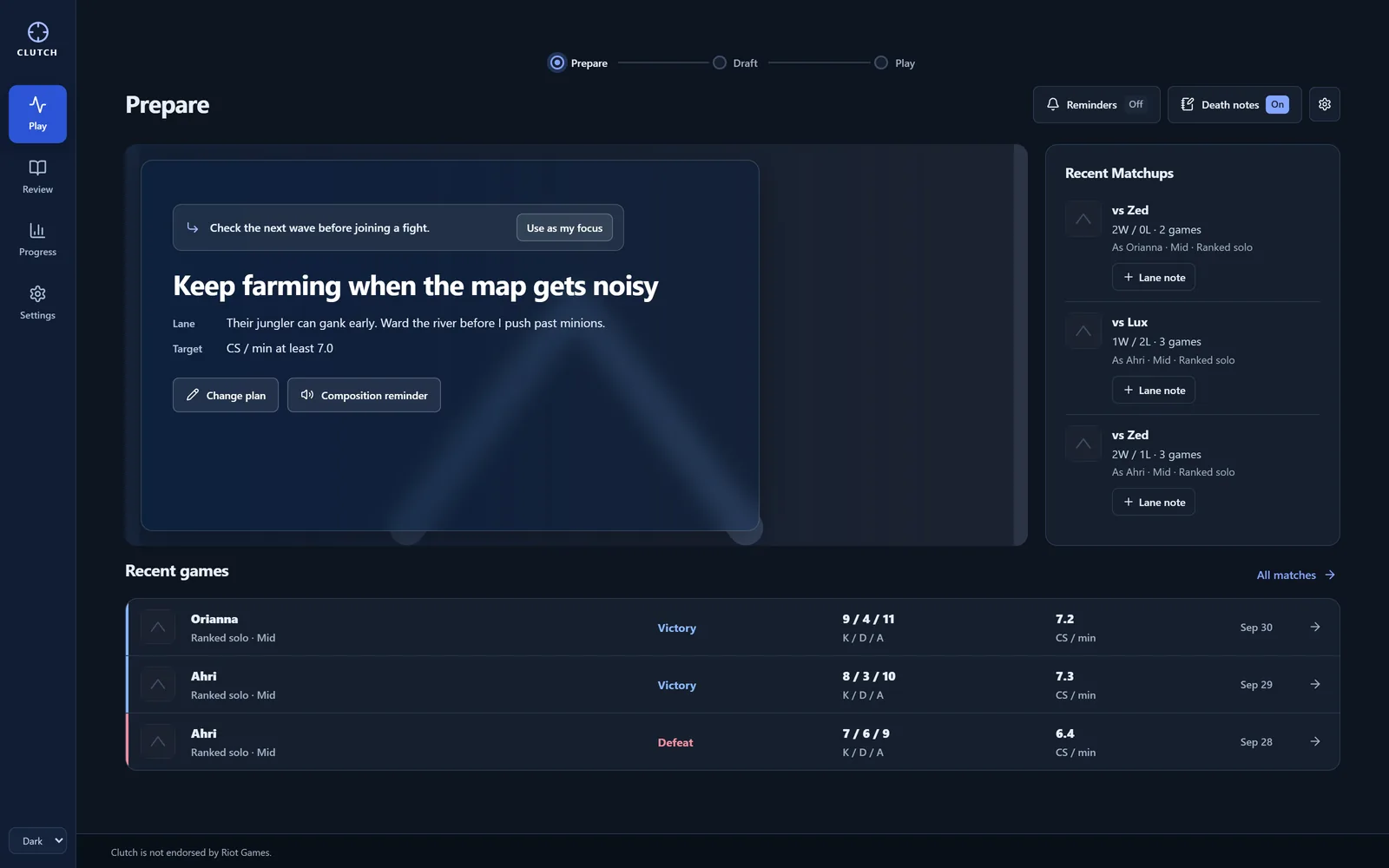The image size is (1389, 868).
Task: Click the Clutch crosshair logo
Action: [x=37, y=33]
